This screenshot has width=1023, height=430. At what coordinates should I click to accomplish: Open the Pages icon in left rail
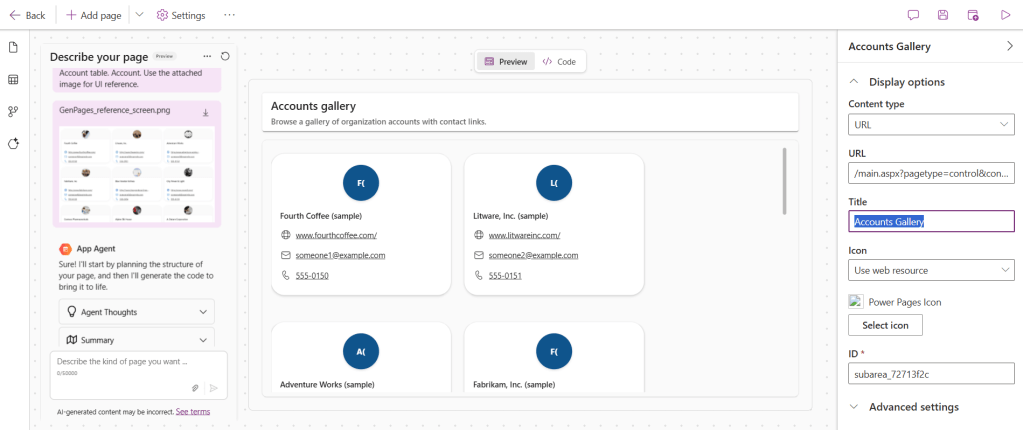point(14,48)
